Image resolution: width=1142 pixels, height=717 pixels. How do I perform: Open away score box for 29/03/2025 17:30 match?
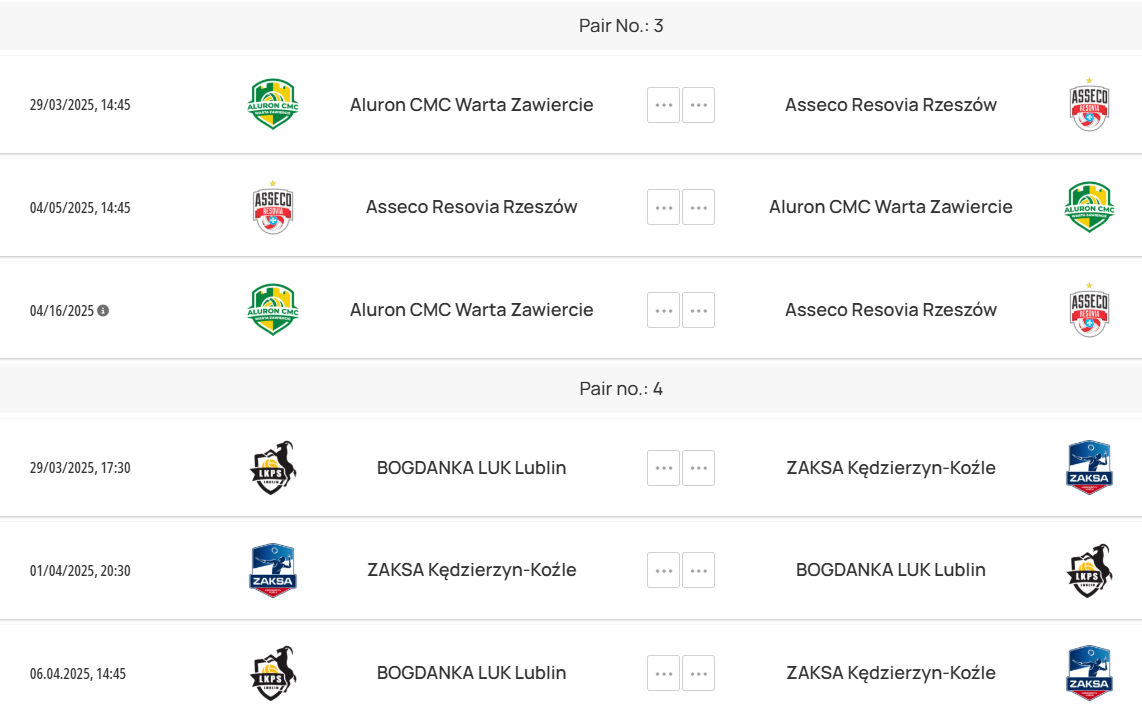pyautogui.click(x=698, y=468)
